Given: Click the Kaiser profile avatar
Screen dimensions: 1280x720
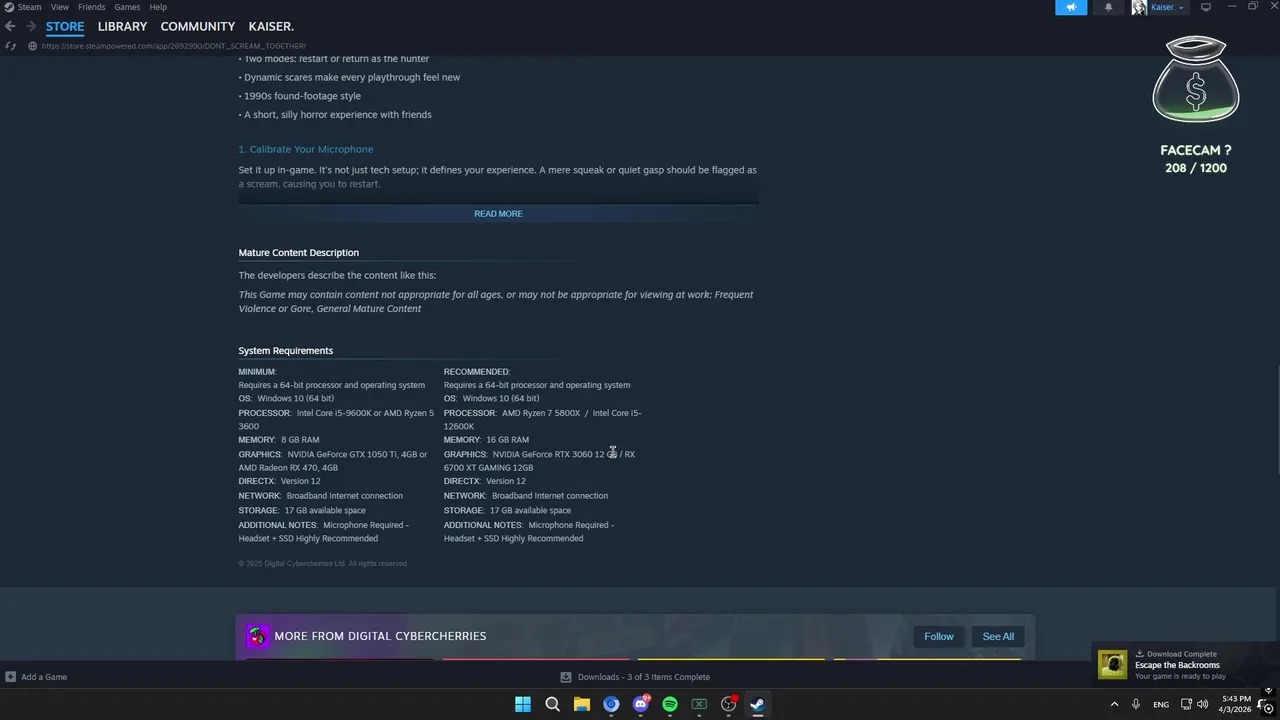Looking at the screenshot, I should pyautogui.click(x=1139, y=7).
